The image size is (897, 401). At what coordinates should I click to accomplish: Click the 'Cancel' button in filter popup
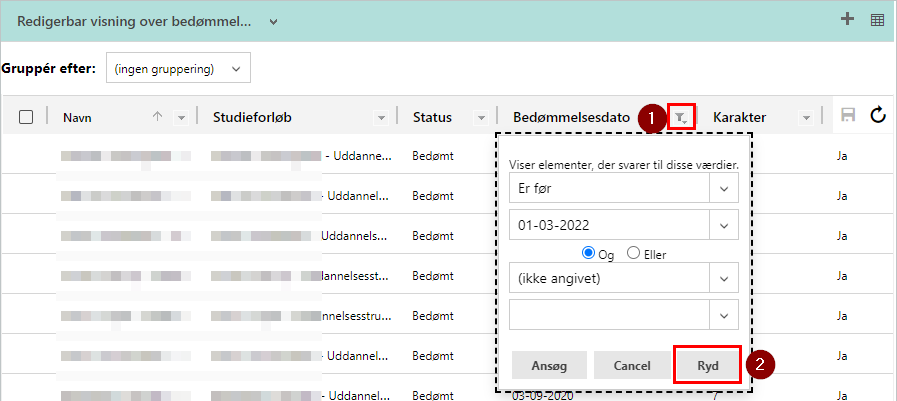point(631,365)
